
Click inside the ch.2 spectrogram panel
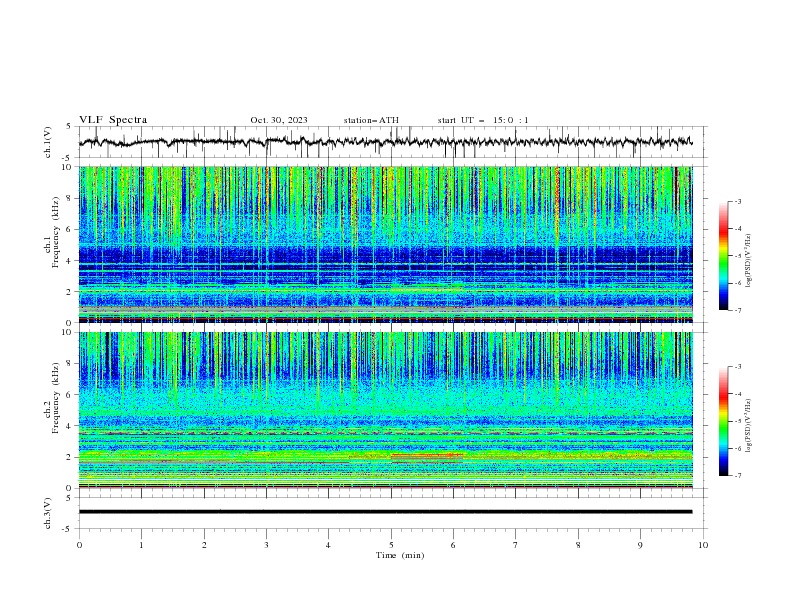point(386,410)
